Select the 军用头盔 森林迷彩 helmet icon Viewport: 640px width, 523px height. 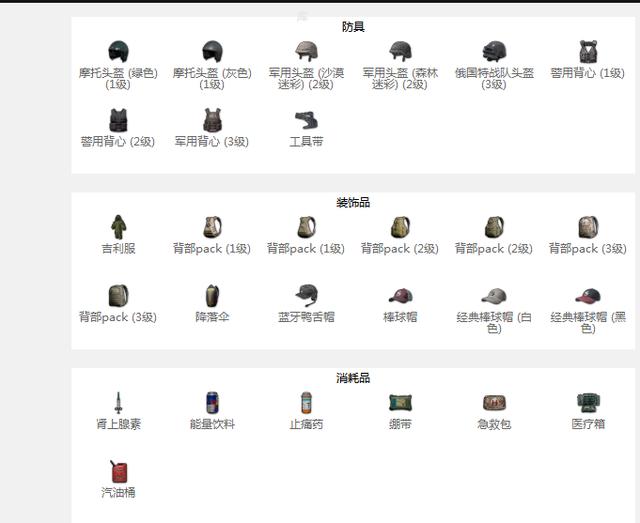pyautogui.click(x=400, y=51)
